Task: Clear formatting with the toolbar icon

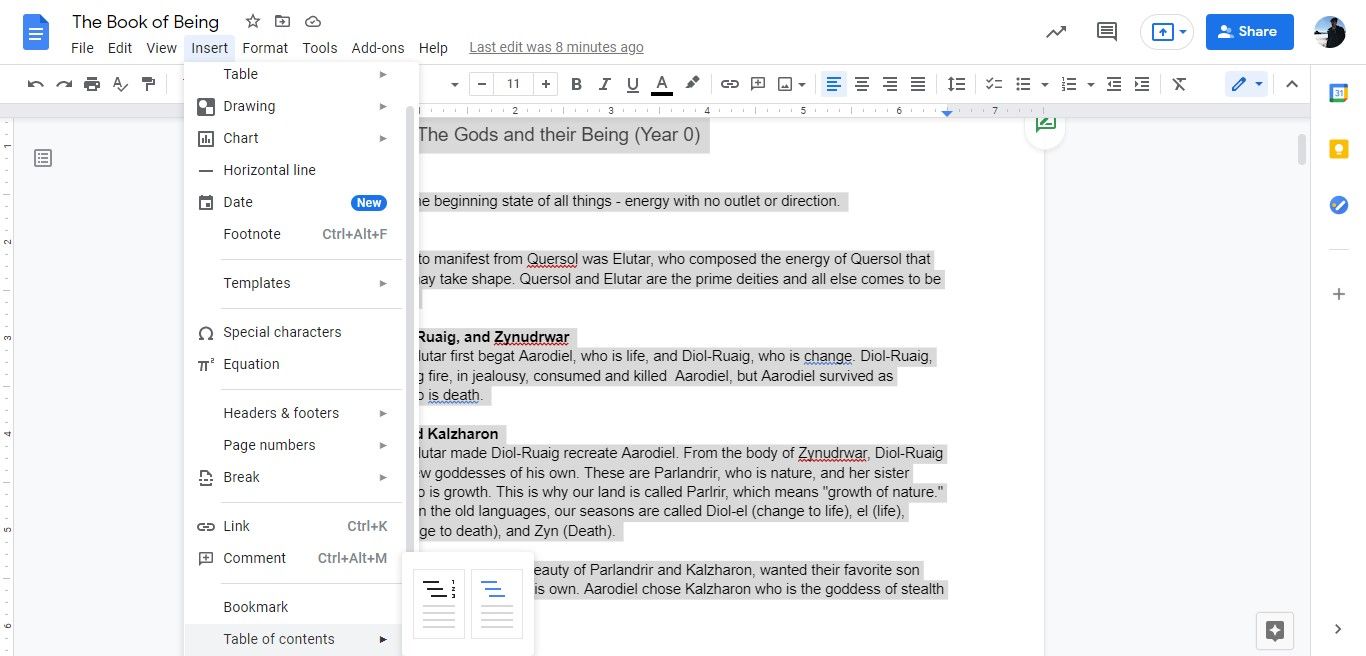Action: pos(1179,84)
